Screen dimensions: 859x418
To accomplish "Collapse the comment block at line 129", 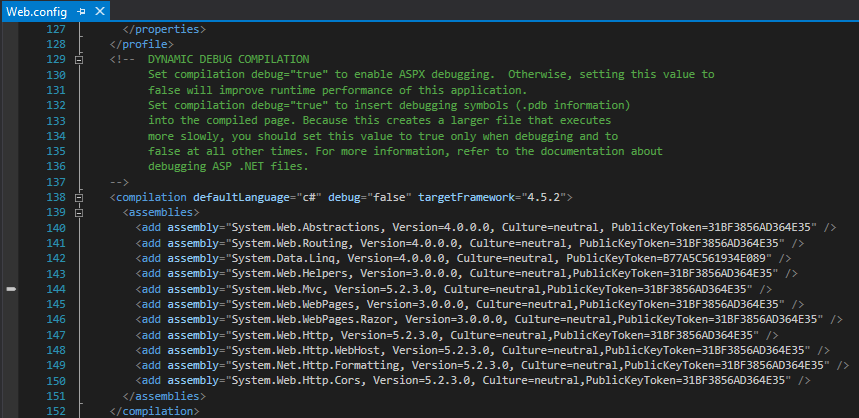I will tap(79, 59).
